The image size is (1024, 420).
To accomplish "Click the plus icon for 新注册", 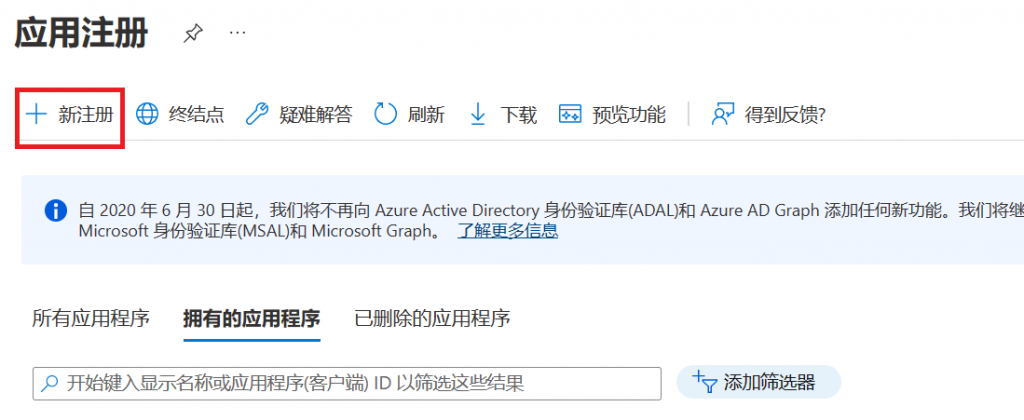I will 36,114.
